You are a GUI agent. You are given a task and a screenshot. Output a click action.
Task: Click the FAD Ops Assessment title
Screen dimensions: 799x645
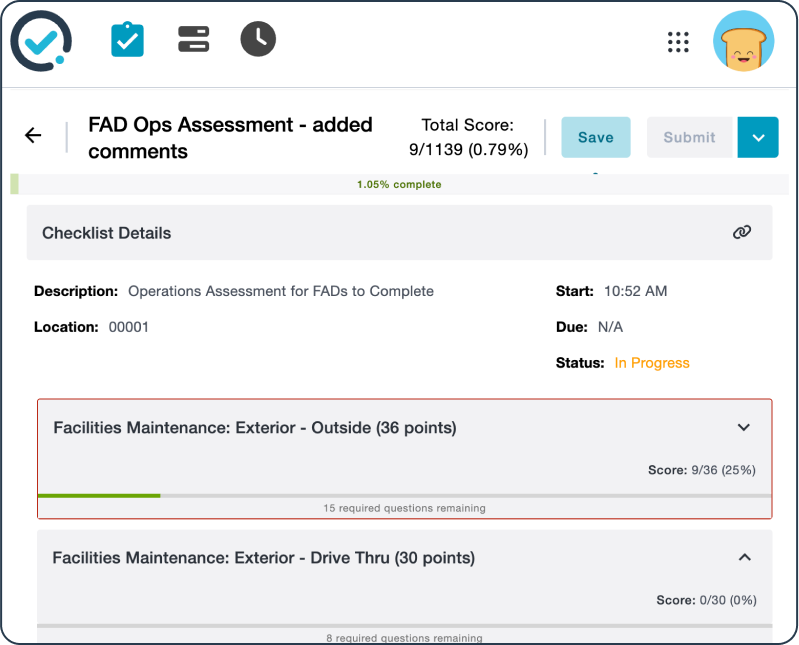230,138
